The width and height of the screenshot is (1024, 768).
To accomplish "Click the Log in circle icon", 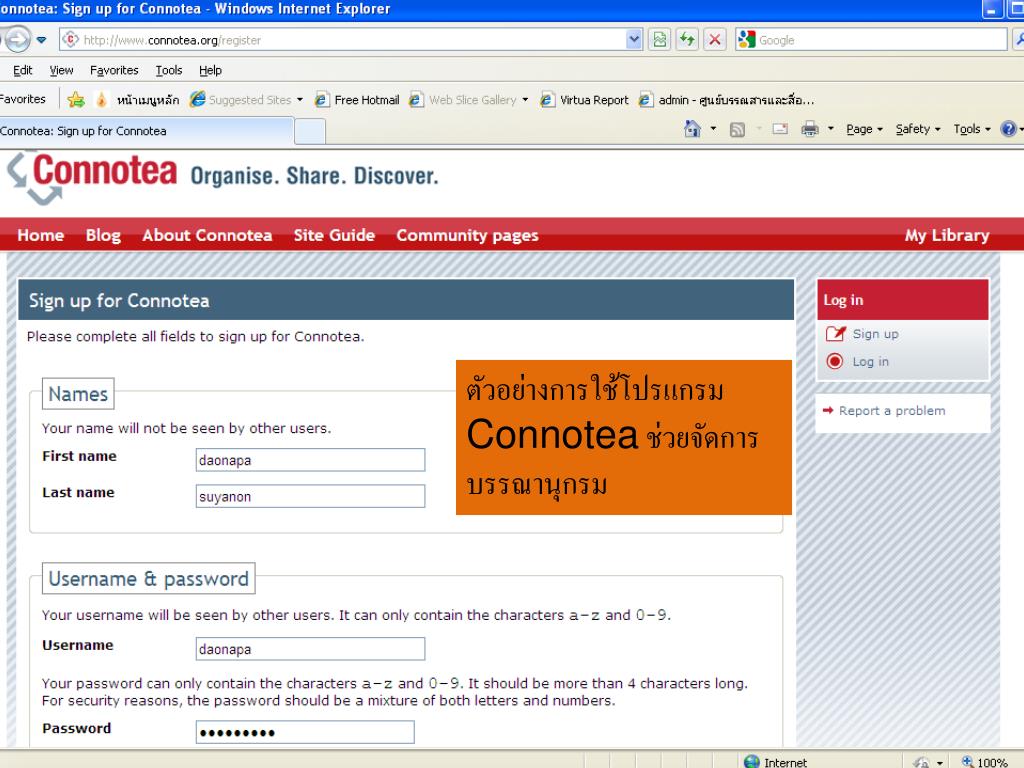I will click(835, 361).
